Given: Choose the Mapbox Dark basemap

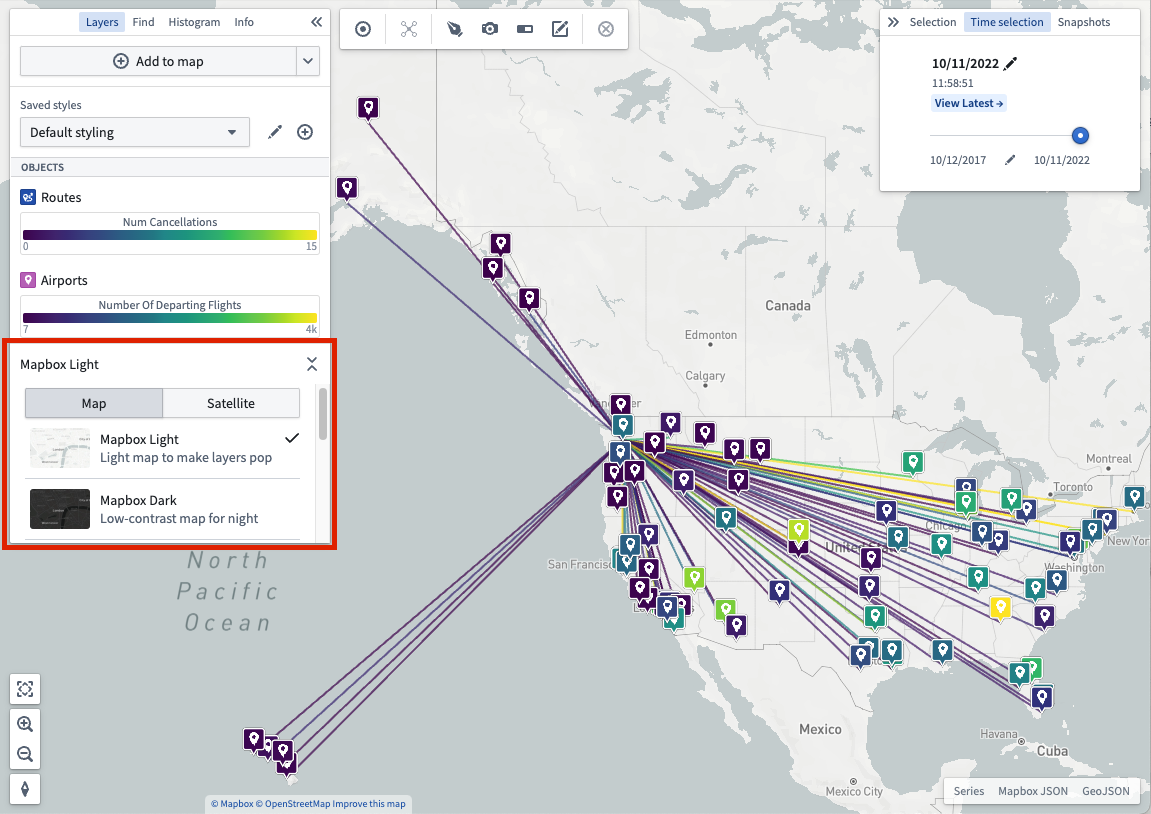Looking at the screenshot, I should 164,509.
